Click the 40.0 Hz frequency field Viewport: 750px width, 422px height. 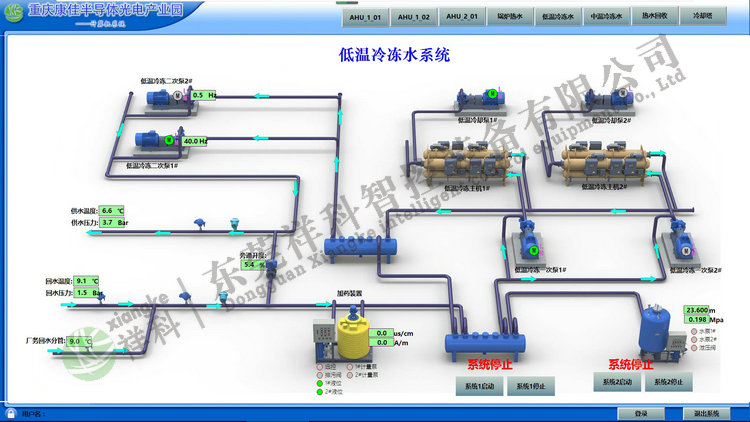[x=195, y=141]
